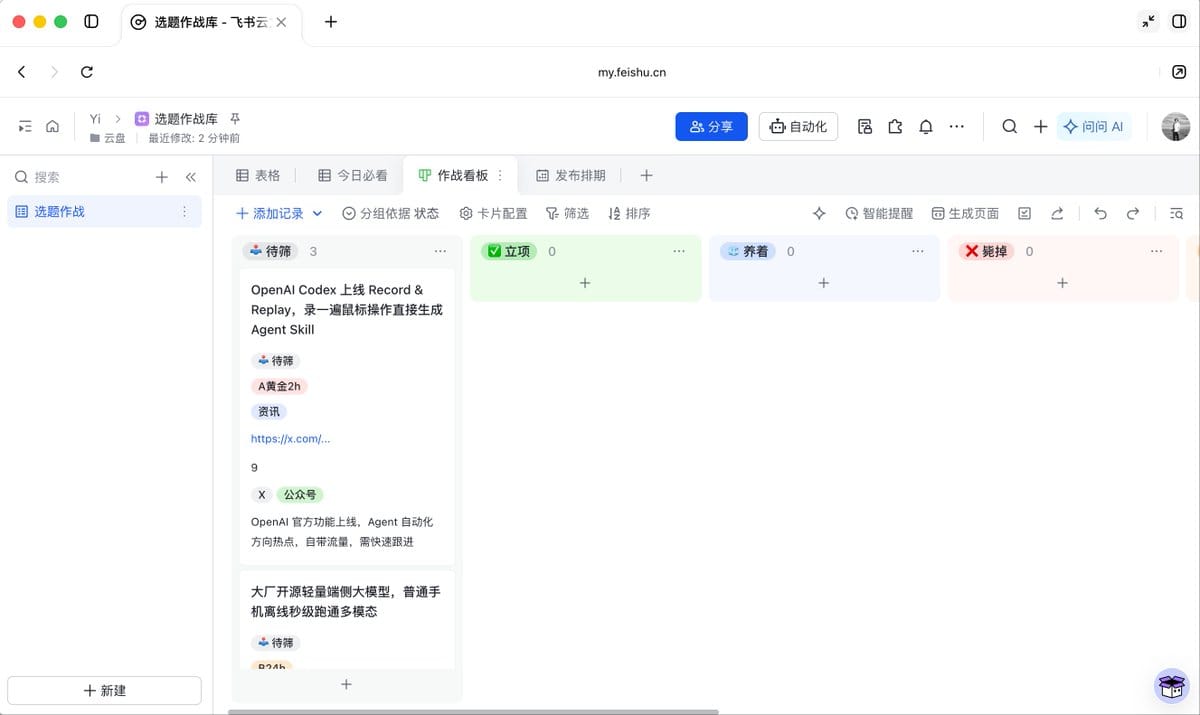Switch to the 表格 view tab
Screen dimensions: 1200x715
[258, 175]
